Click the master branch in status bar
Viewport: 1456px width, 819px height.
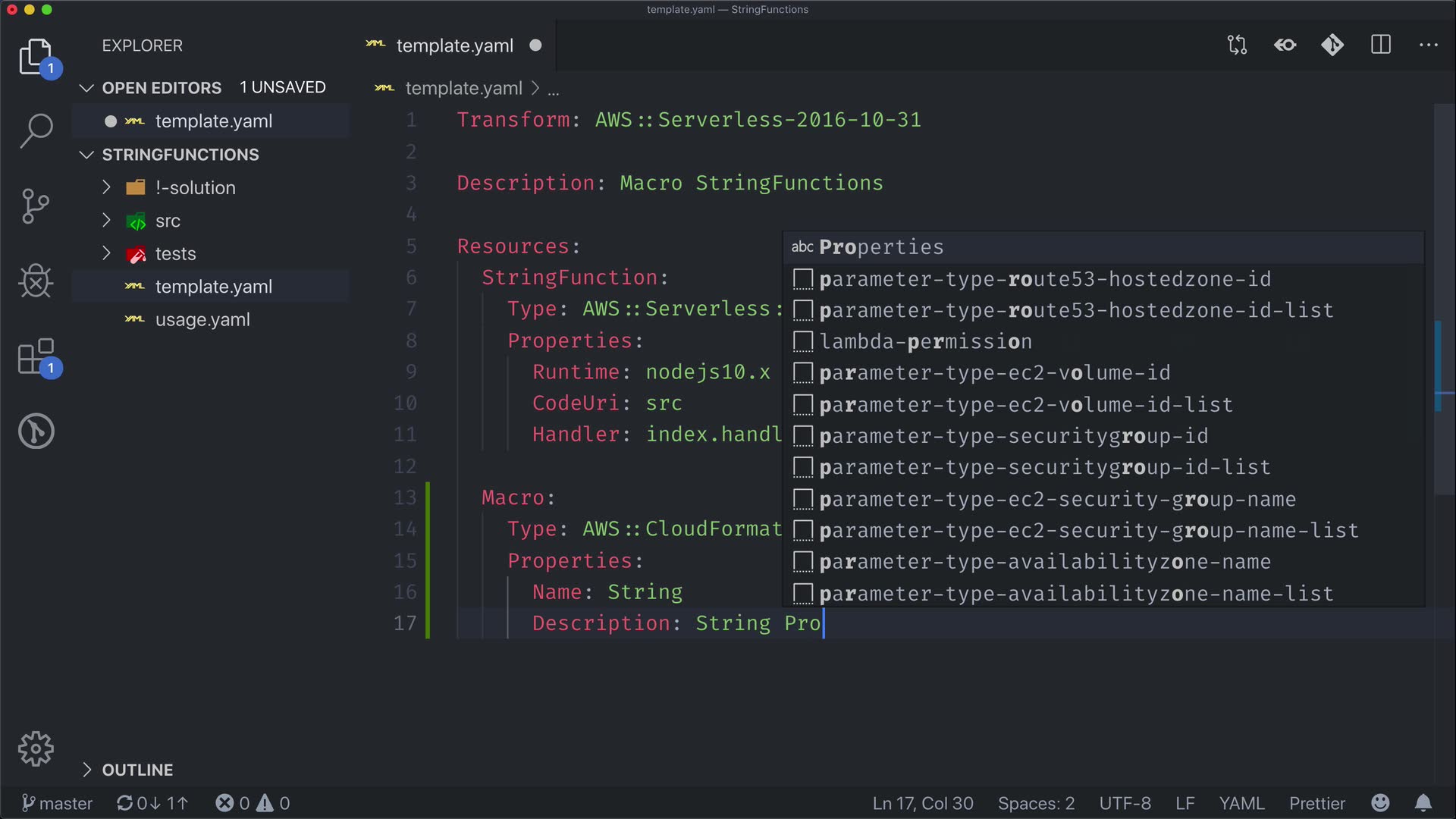(x=58, y=803)
